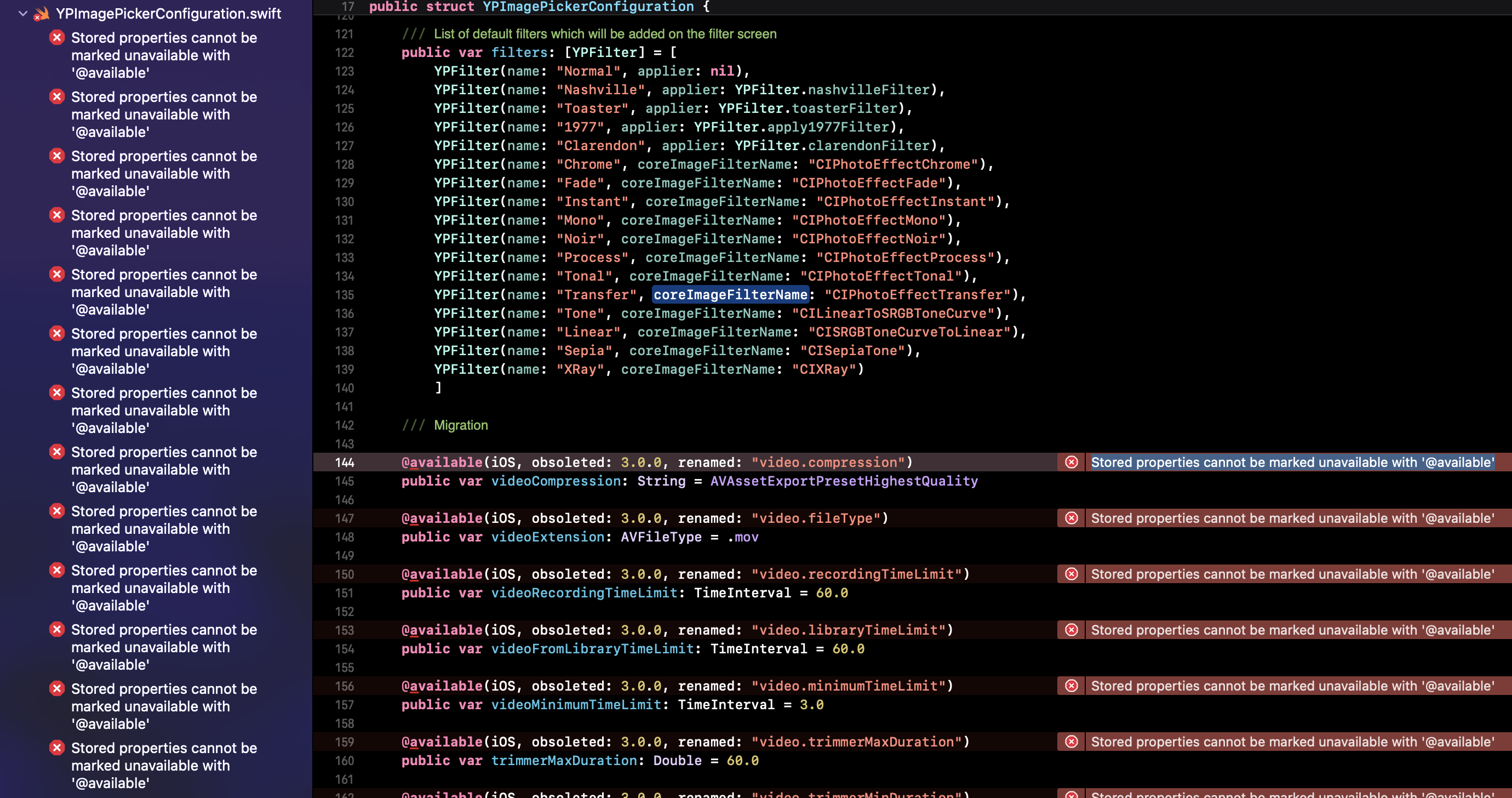Click the red error icon on line 150
1512x798 pixels.
pyautogui.click(x=1072, y=574)
